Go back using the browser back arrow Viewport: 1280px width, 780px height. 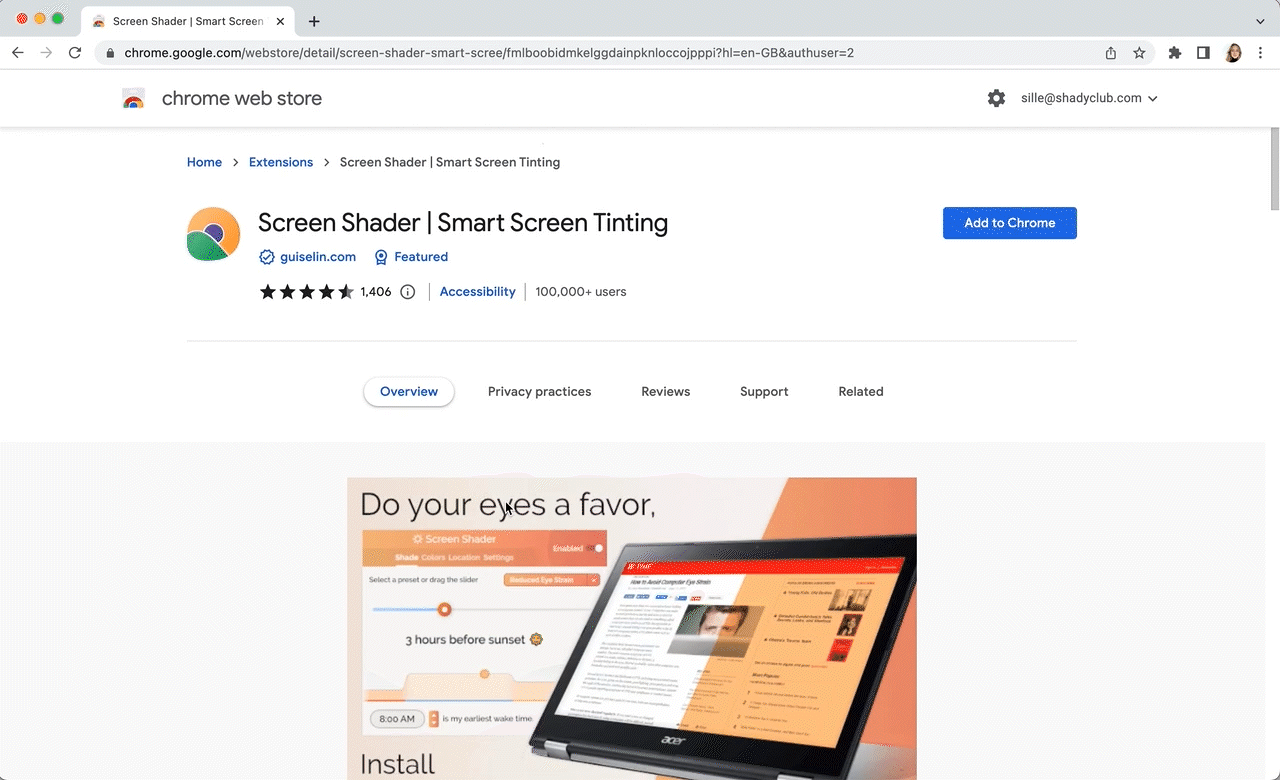pos(18,53)
